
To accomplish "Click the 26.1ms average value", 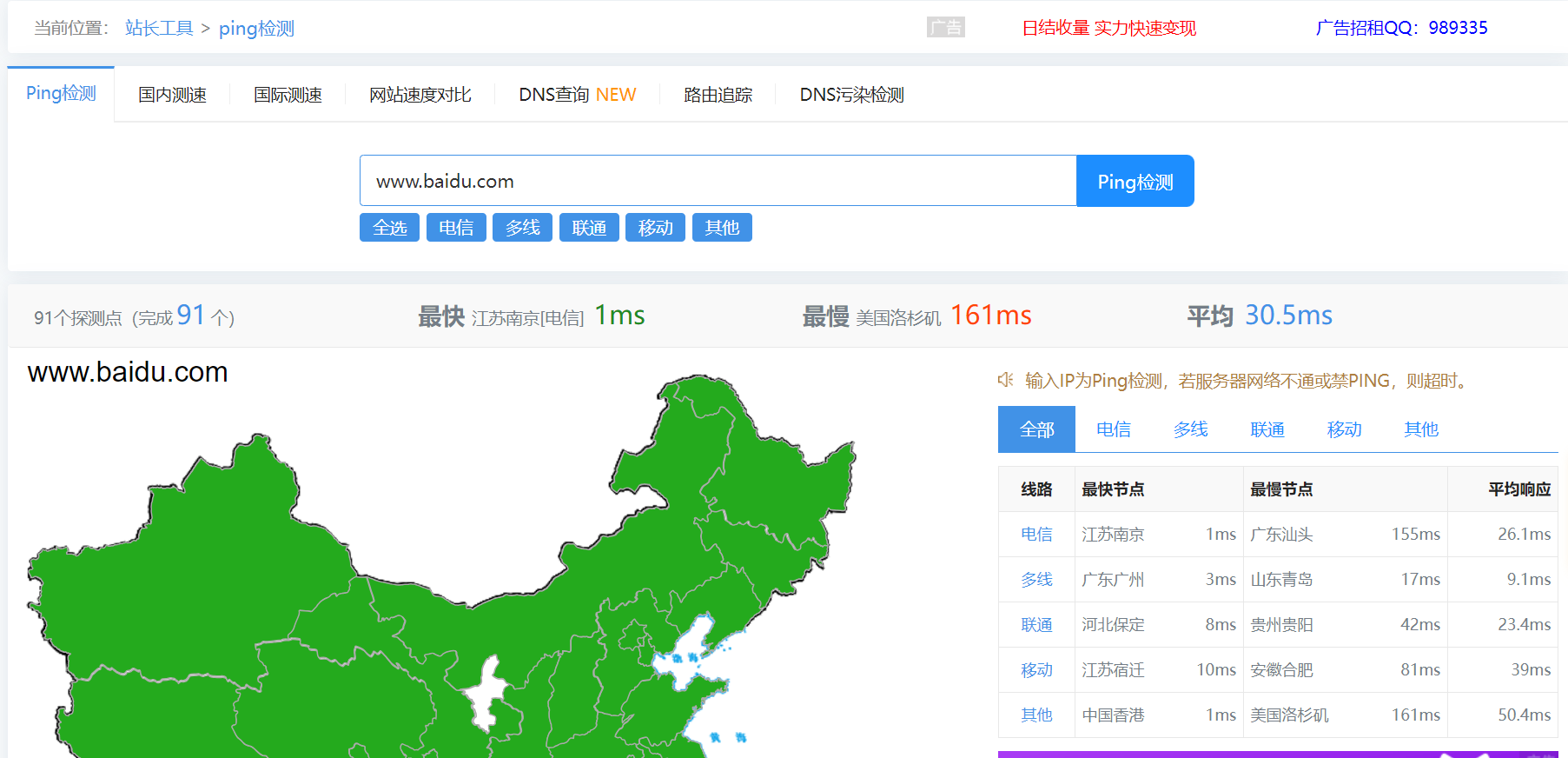I will 1524,534.
